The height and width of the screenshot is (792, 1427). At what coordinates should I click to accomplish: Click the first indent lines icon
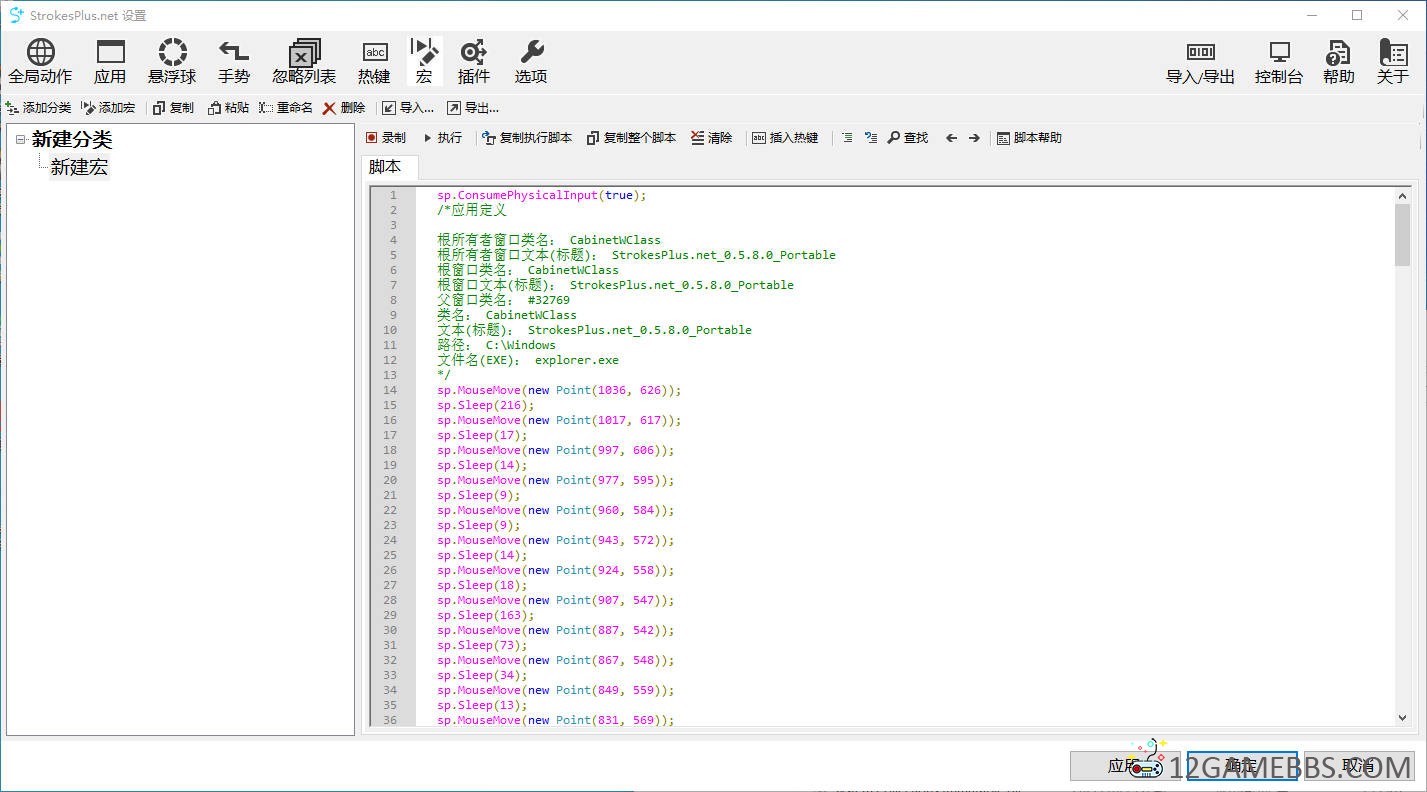point(847,138)
